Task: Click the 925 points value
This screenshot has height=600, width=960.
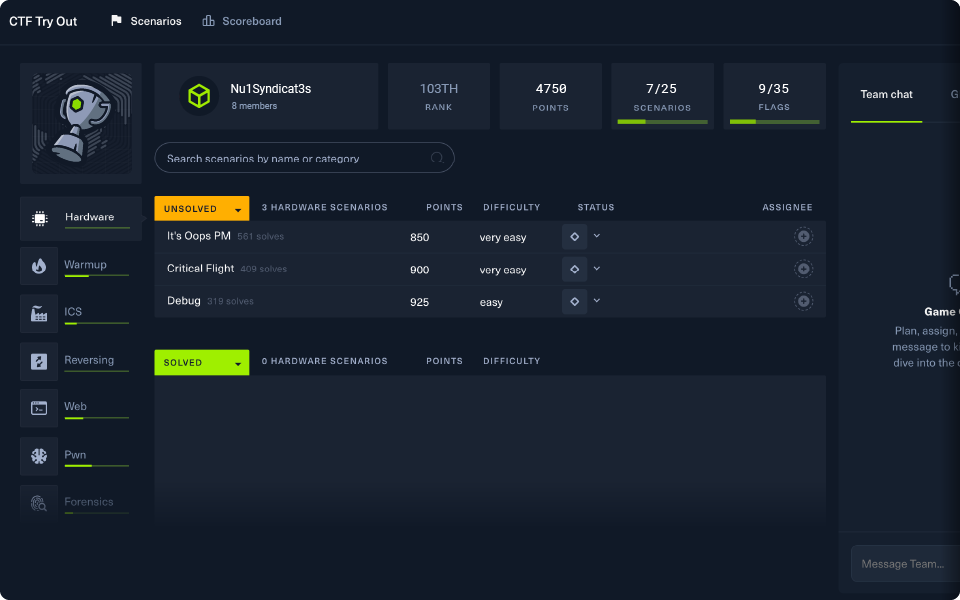Action: pos(419,302)
